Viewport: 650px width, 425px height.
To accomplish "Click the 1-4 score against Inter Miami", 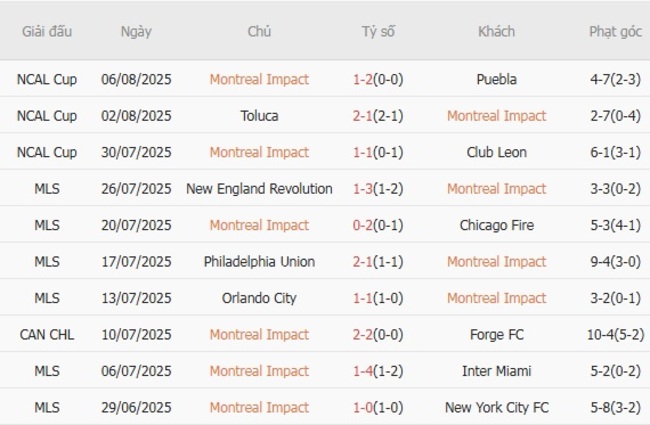I will click(363, 371).
